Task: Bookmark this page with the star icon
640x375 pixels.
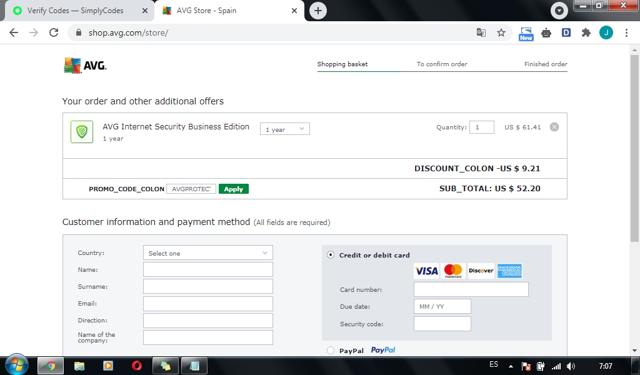Action: click(x=501, y=33)
